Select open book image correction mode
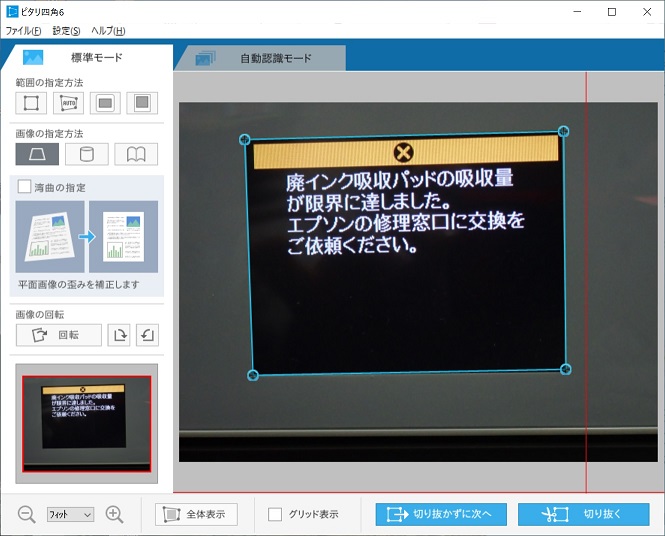Image resolution: width=665 pixels, height=536 pixels. point(136,154)
